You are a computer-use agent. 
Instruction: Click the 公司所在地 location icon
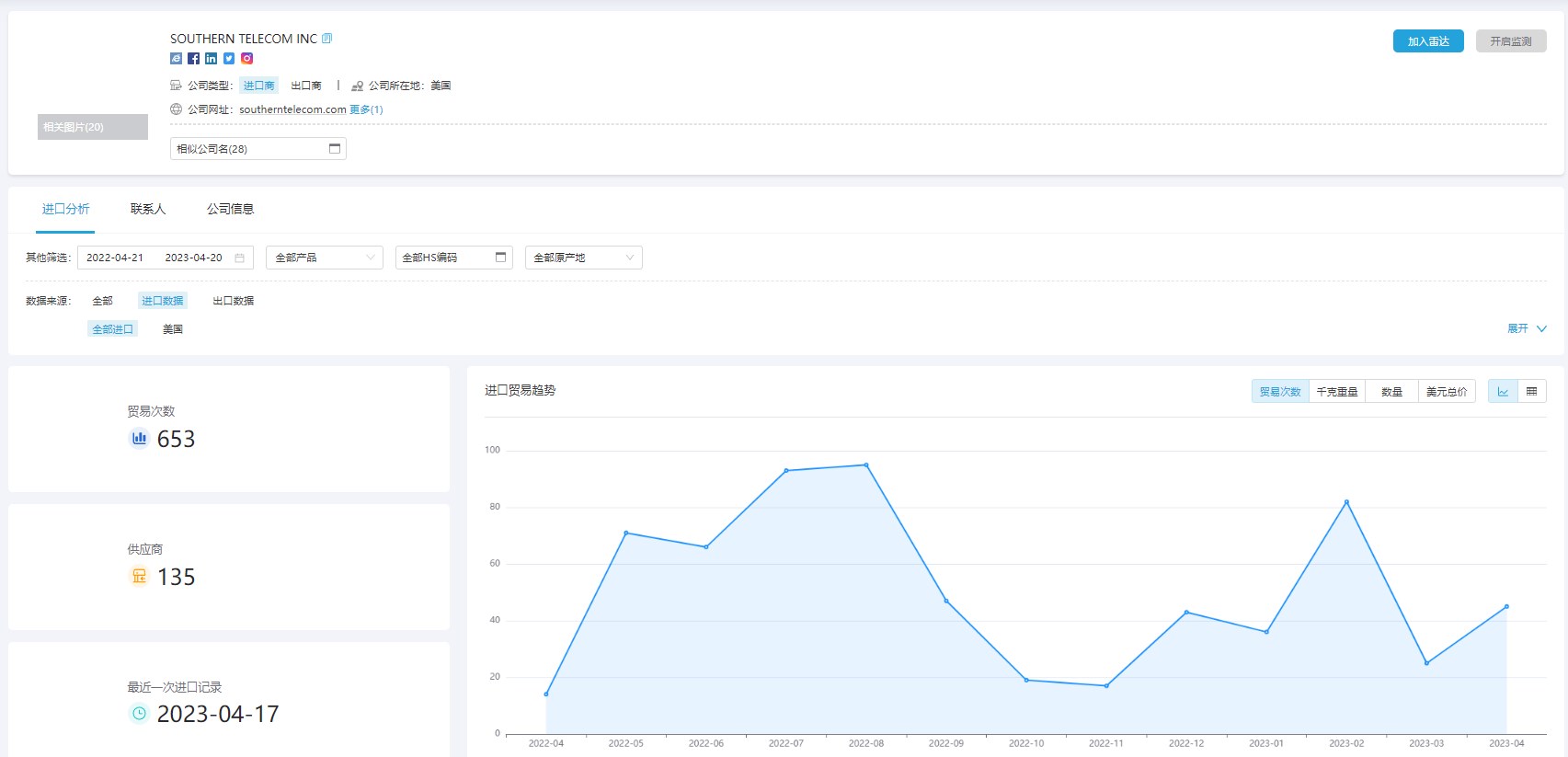(x=357, y=86)
